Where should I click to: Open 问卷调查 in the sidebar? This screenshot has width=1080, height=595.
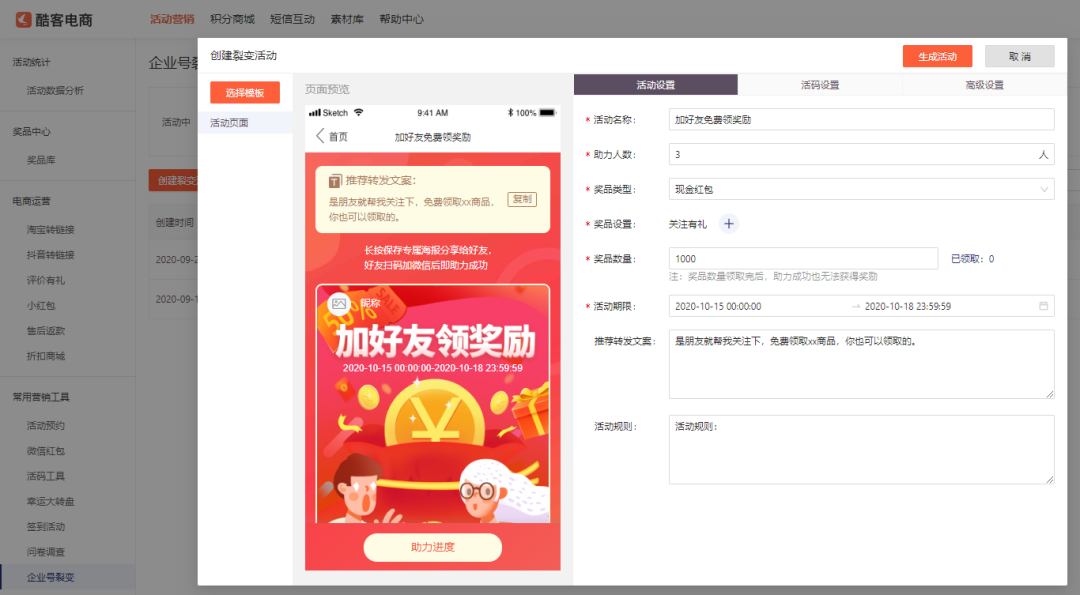coord(45,552)
